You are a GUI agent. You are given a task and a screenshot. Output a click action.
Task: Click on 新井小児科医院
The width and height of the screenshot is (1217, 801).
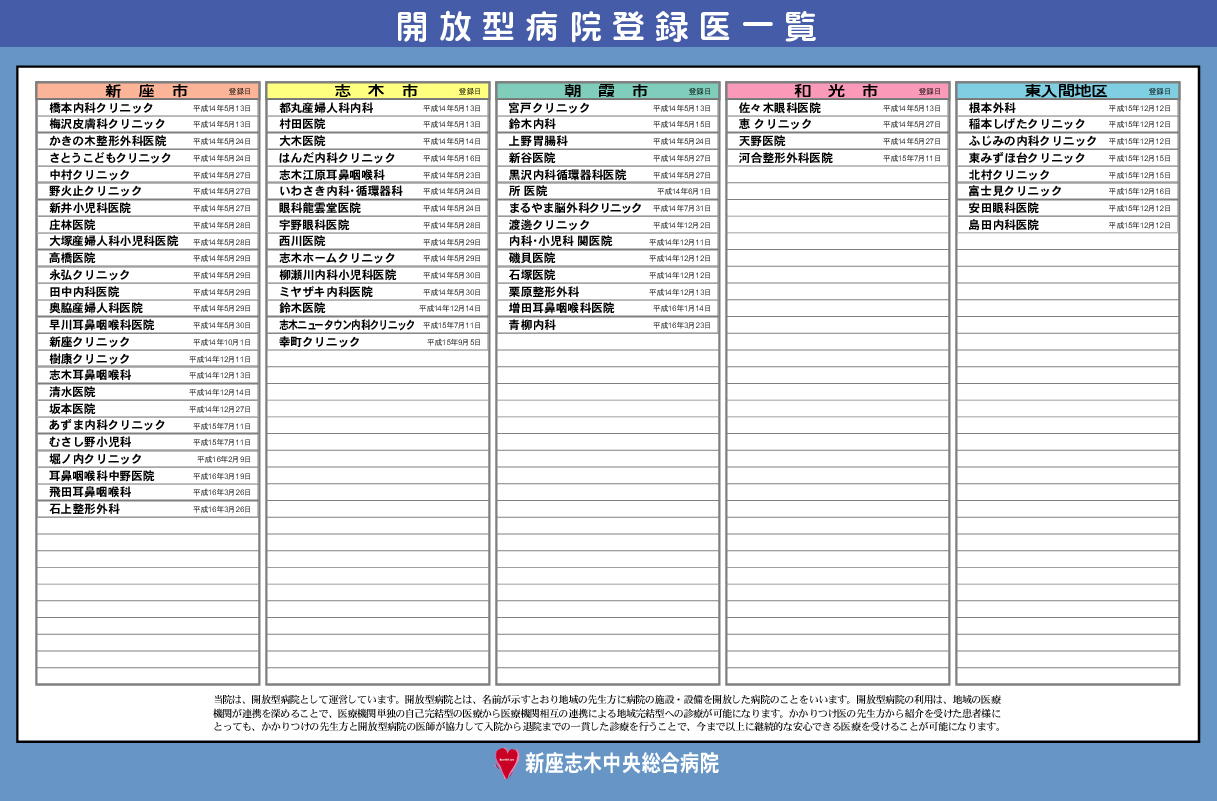147,208
